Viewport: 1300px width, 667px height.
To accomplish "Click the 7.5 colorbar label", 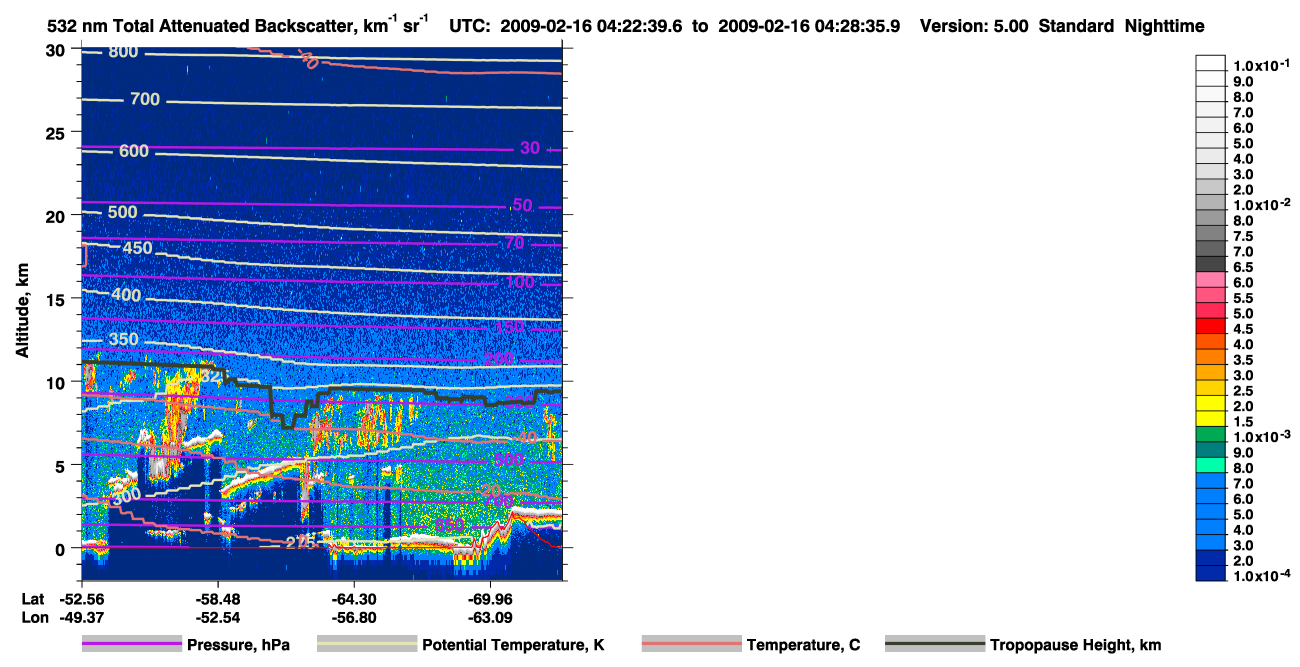I will [1243, 236].
